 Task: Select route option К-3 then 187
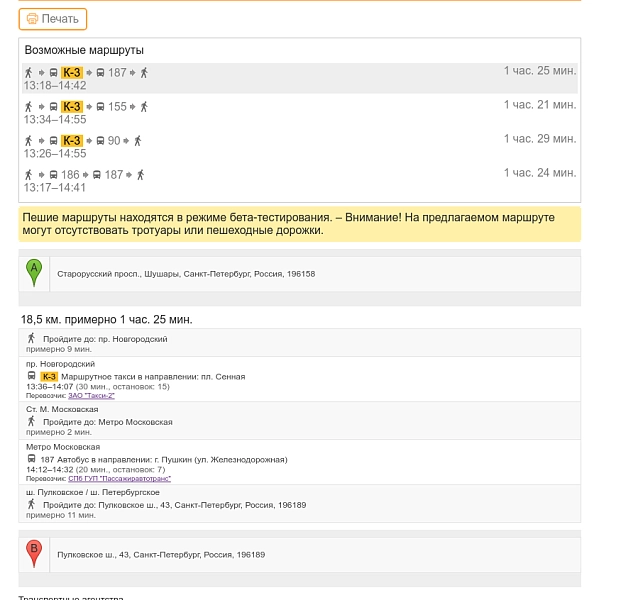pos(300,78)
